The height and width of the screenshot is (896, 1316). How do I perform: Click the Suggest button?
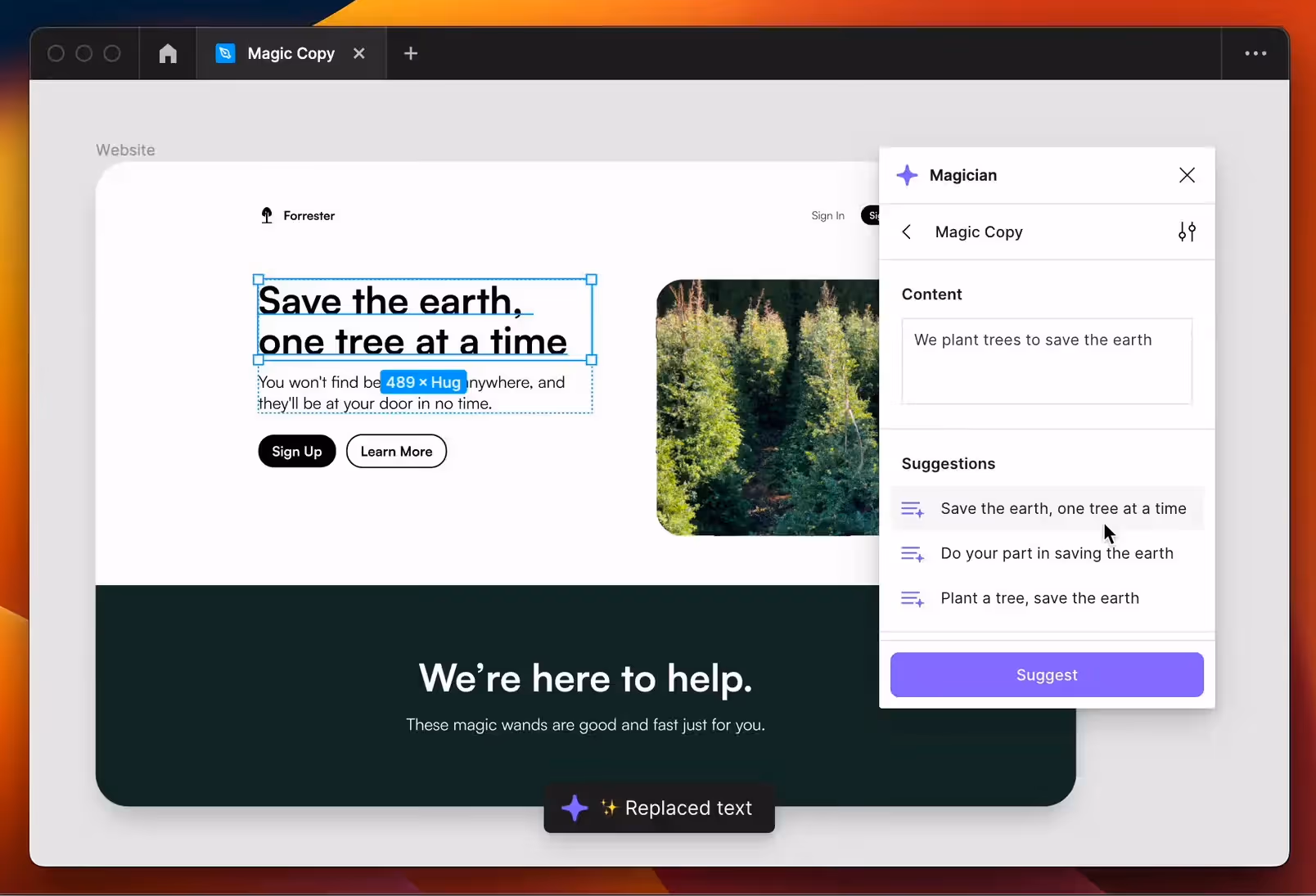point(1047,675)
